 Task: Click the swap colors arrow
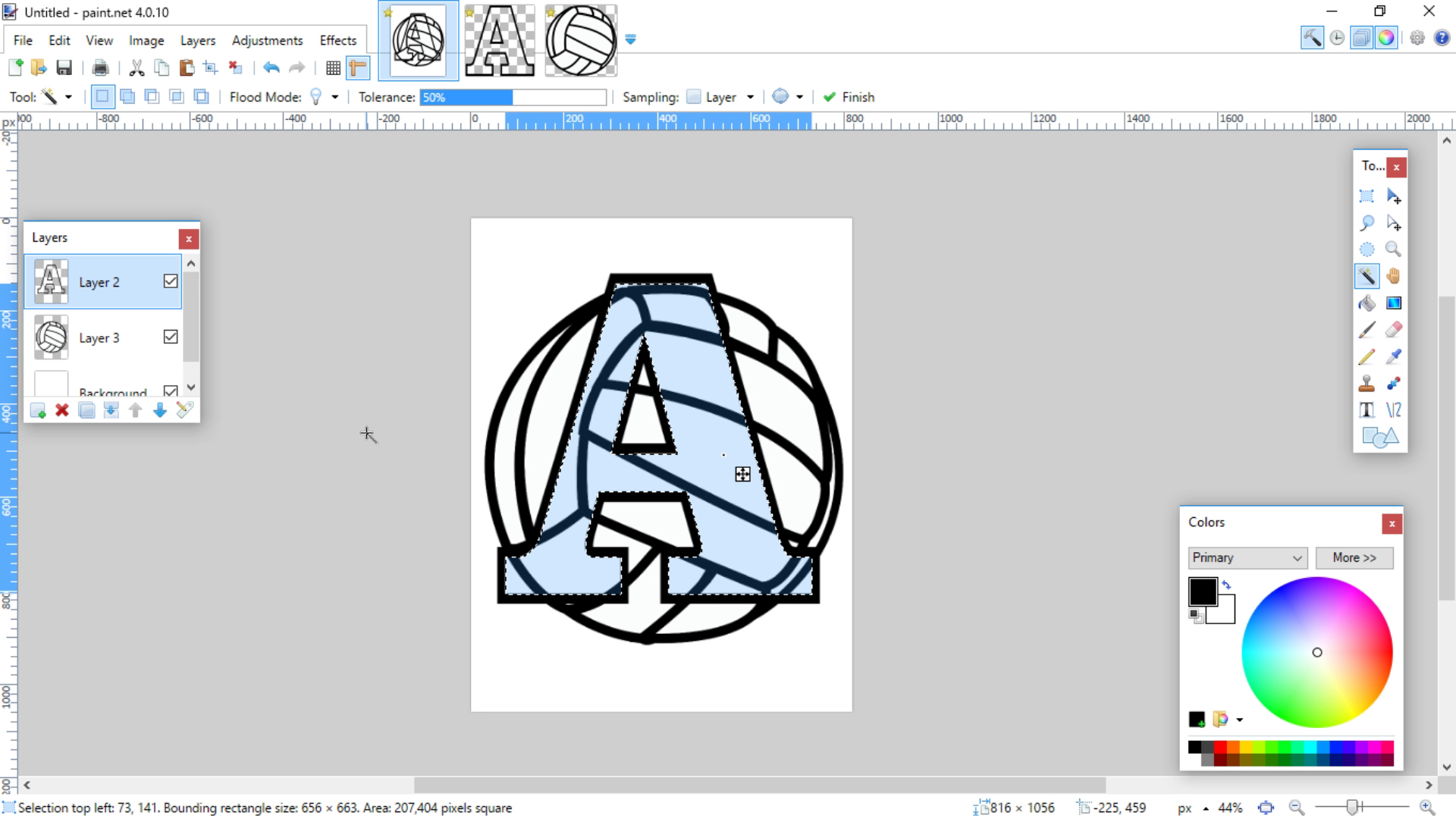[x=1227, y=585]
